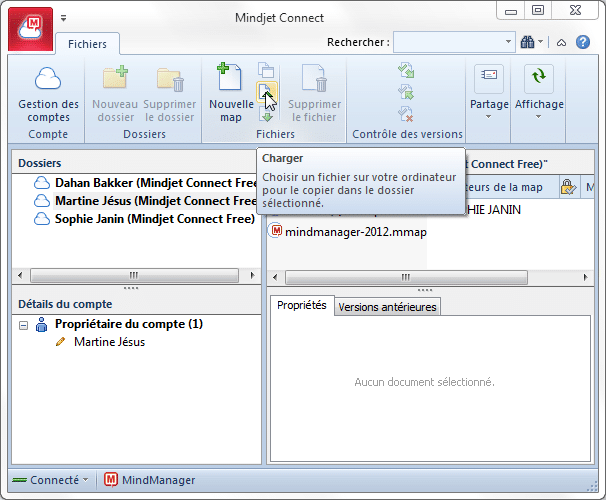Select Propriétaire du compte (1) row
The width and height of the screenshot is (606, 500).
[129, 324]
